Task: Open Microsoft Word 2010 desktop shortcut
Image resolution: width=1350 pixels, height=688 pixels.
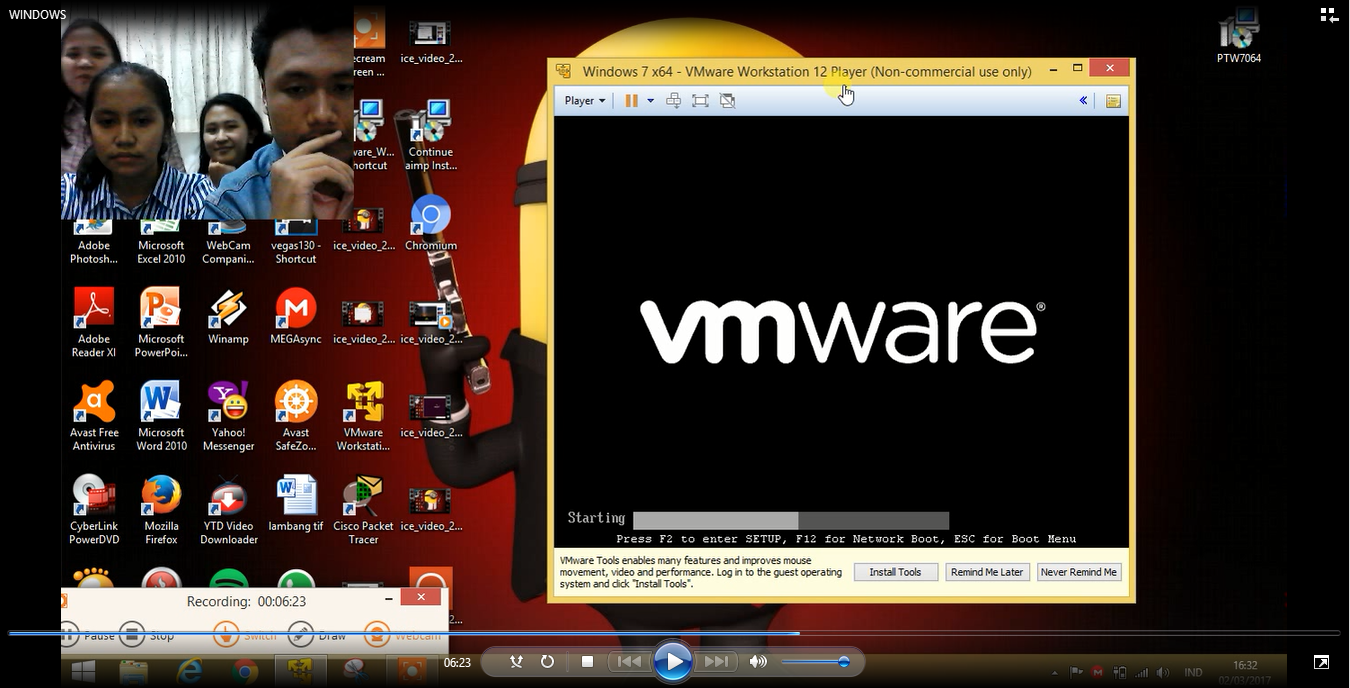Action: [161, 416]
